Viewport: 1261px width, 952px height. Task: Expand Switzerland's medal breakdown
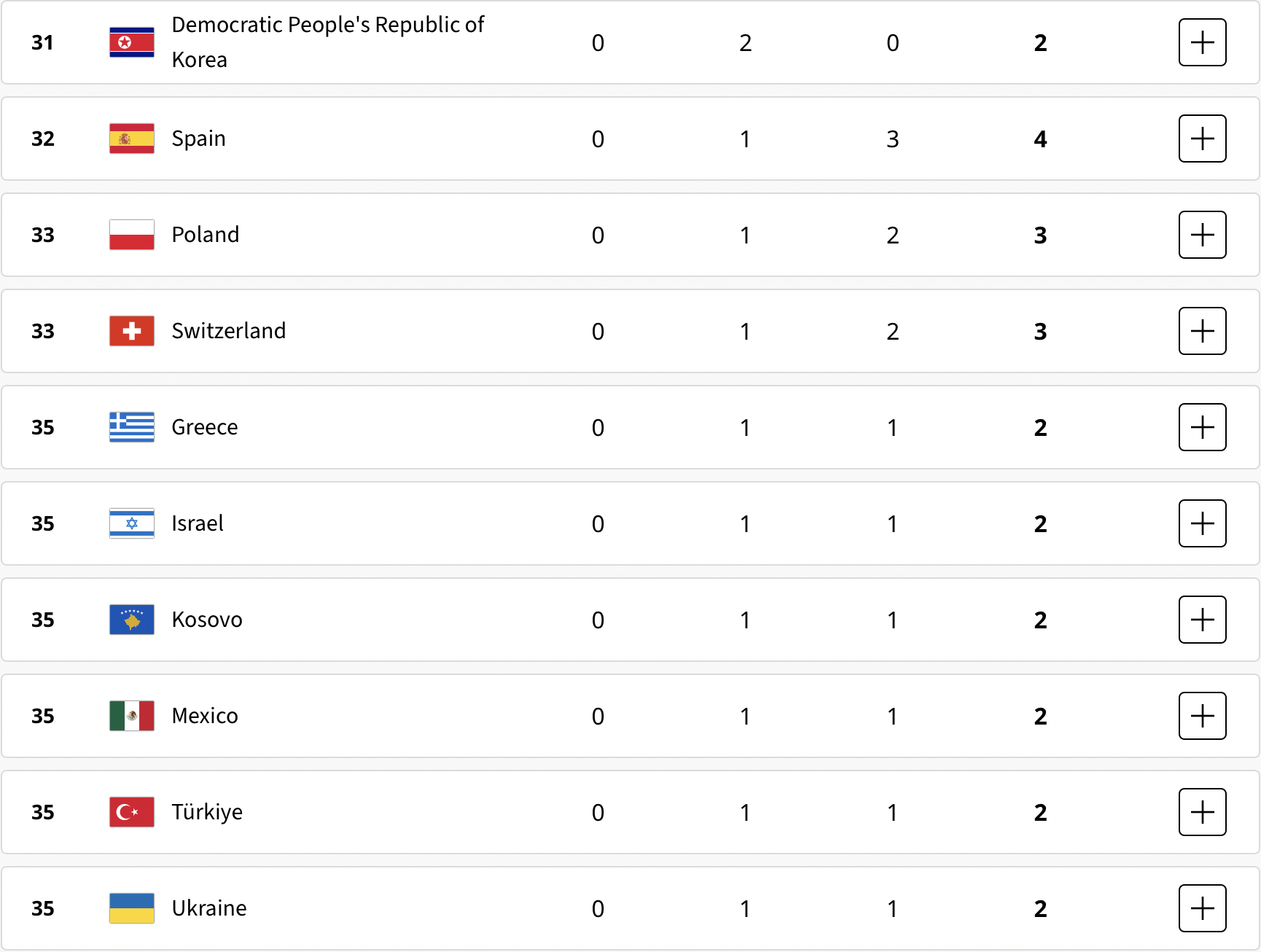coord(1202,331)
